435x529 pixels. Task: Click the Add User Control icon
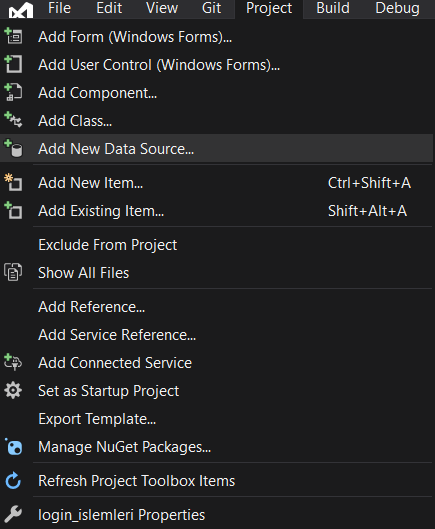pyautogui.click(x=13, y=64)
